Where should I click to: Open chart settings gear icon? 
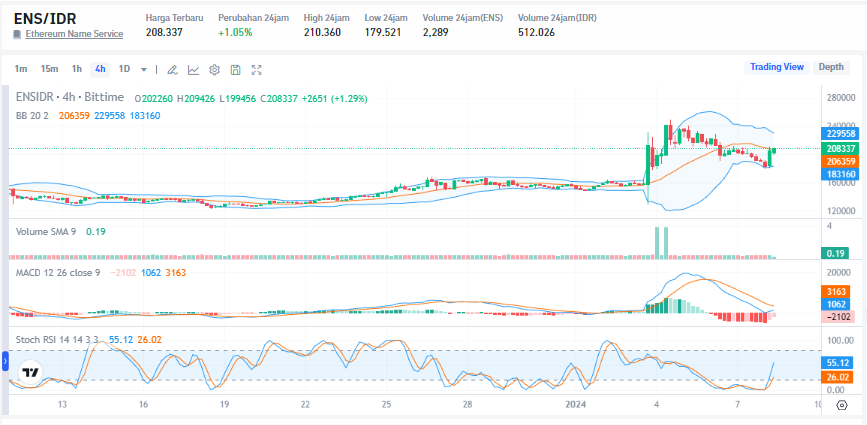215,70
